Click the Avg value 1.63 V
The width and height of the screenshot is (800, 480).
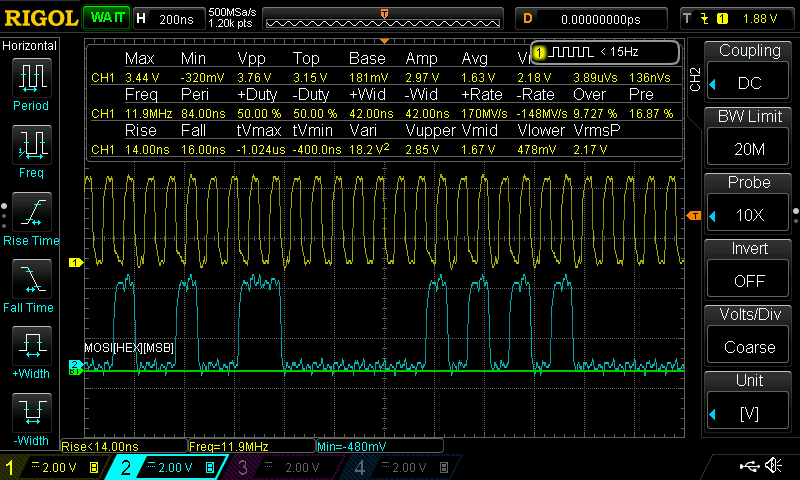click(x=478, y=78)
